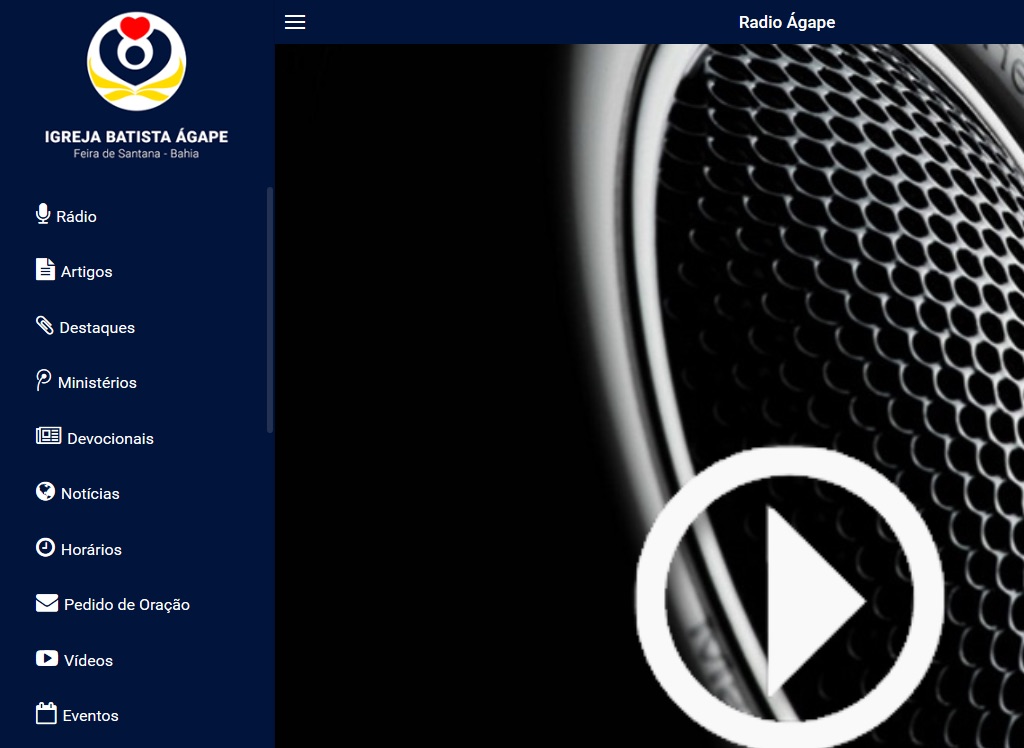Click the globe icon beside Notícias
1024x748 pixels.
click(45, 491)
